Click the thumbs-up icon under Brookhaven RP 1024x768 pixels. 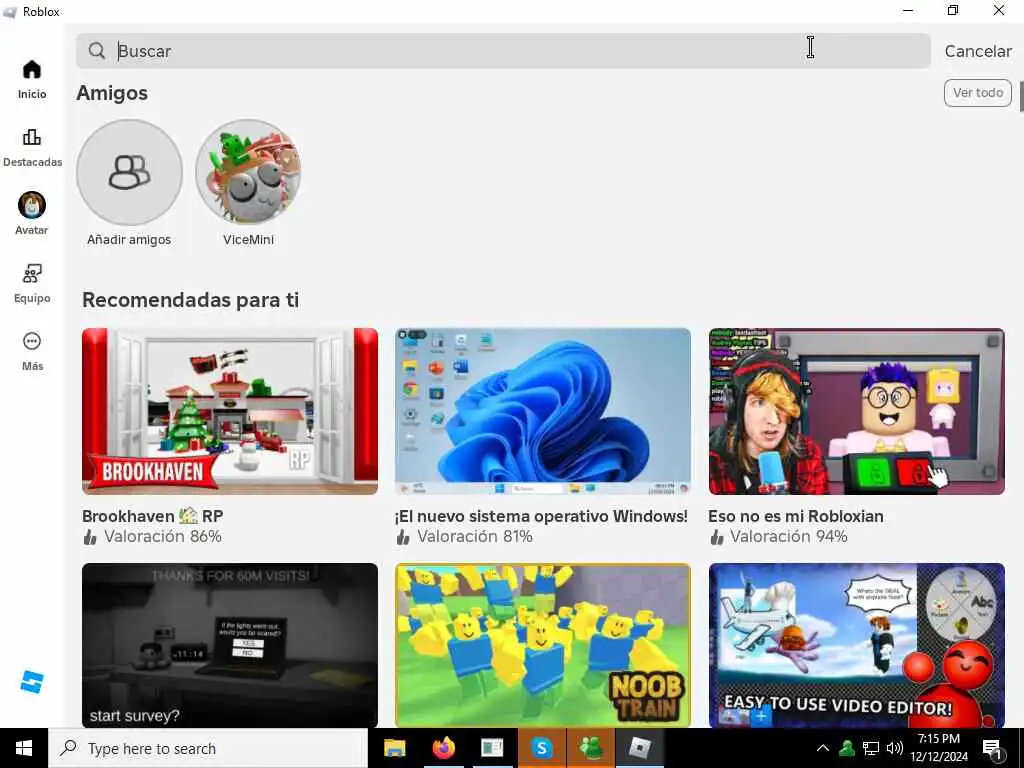click(x=90, y=537)
